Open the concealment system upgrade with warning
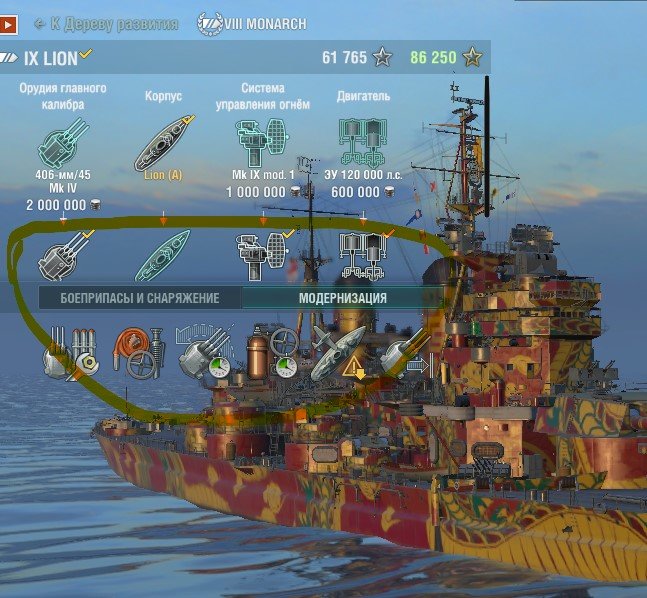Screen dimensions: 647x598 coord(338,353)
